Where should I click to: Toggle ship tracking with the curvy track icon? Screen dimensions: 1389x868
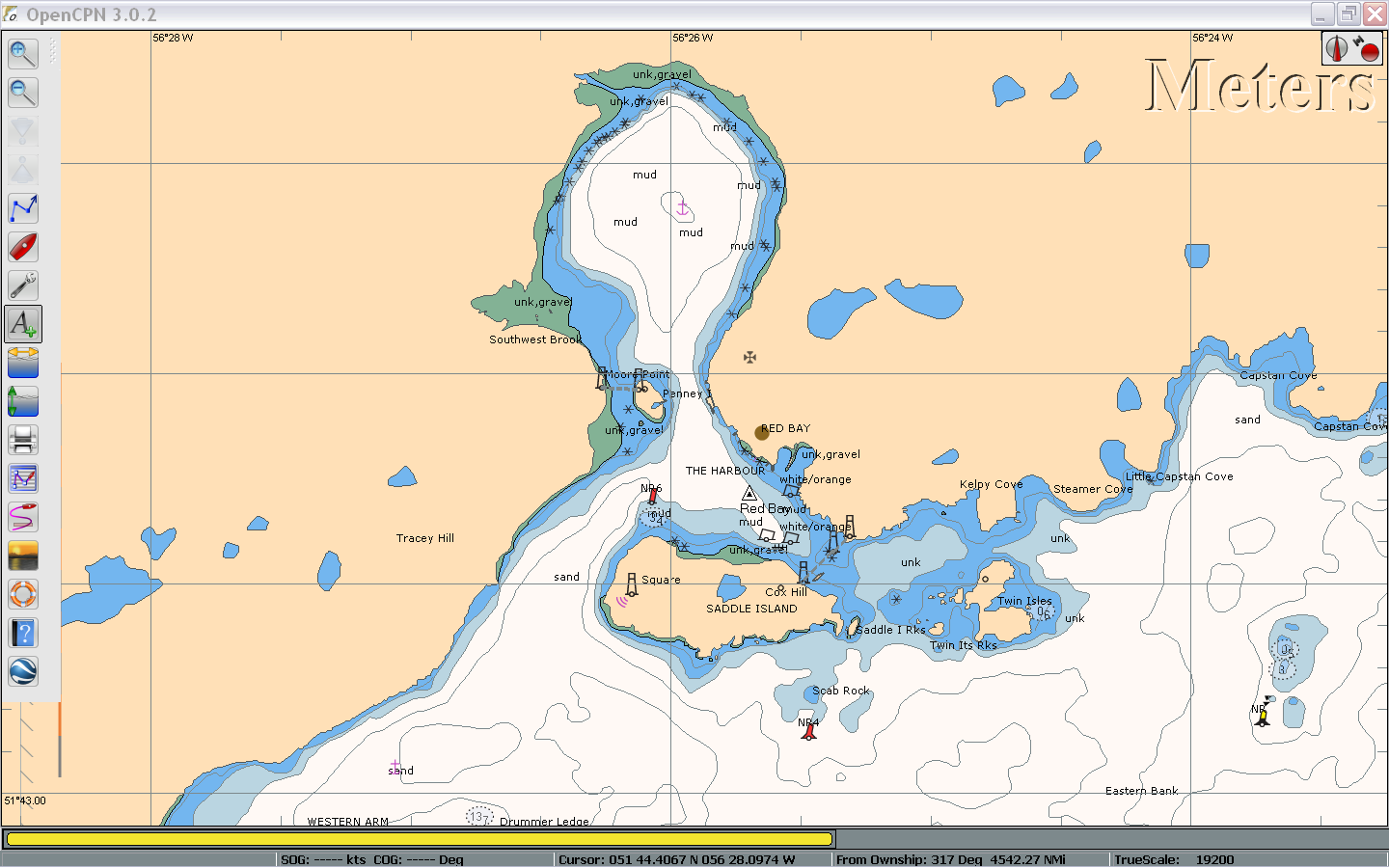tap(23, 517)
